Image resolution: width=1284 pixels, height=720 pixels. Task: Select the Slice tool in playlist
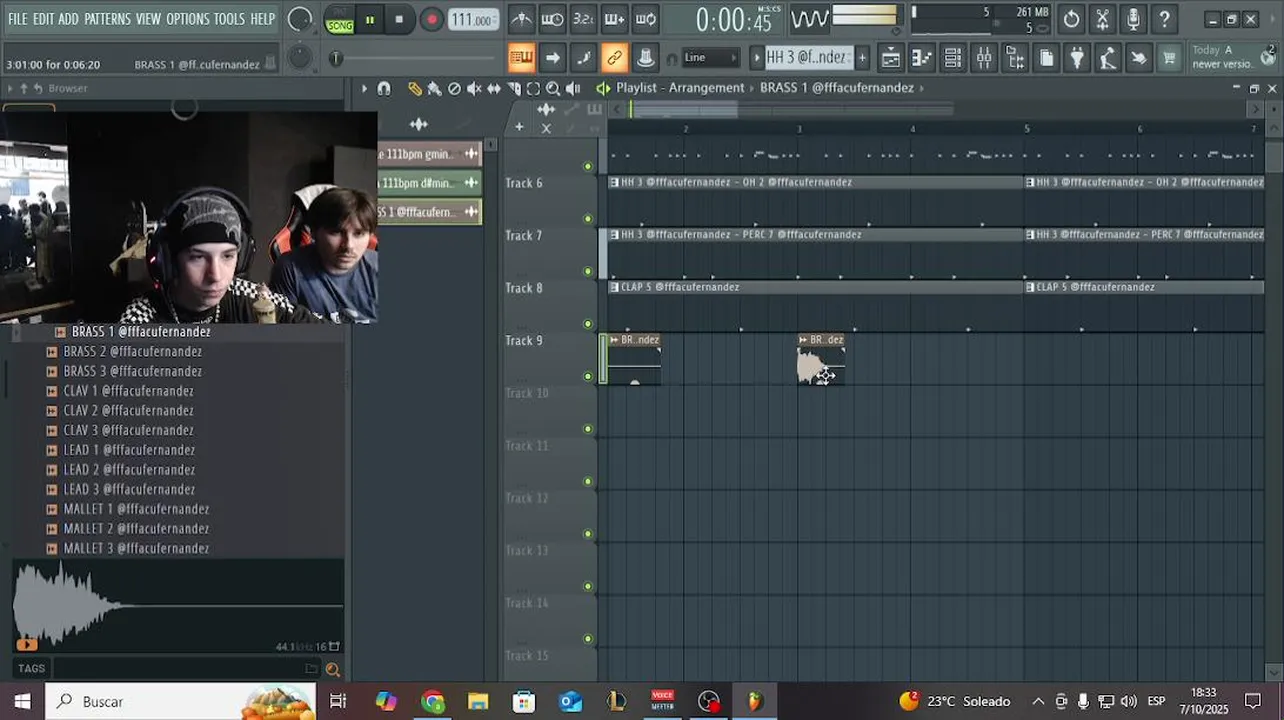[x=514, y=88]
